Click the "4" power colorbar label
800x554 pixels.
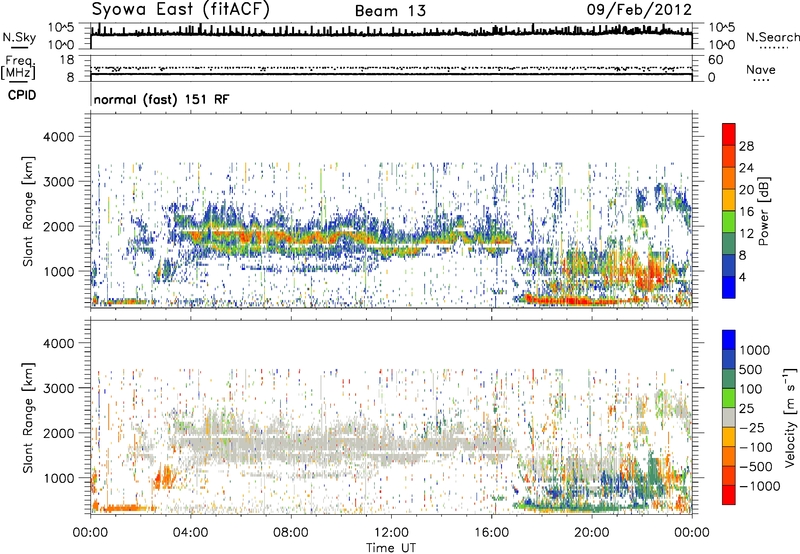[x=742, y=278]
